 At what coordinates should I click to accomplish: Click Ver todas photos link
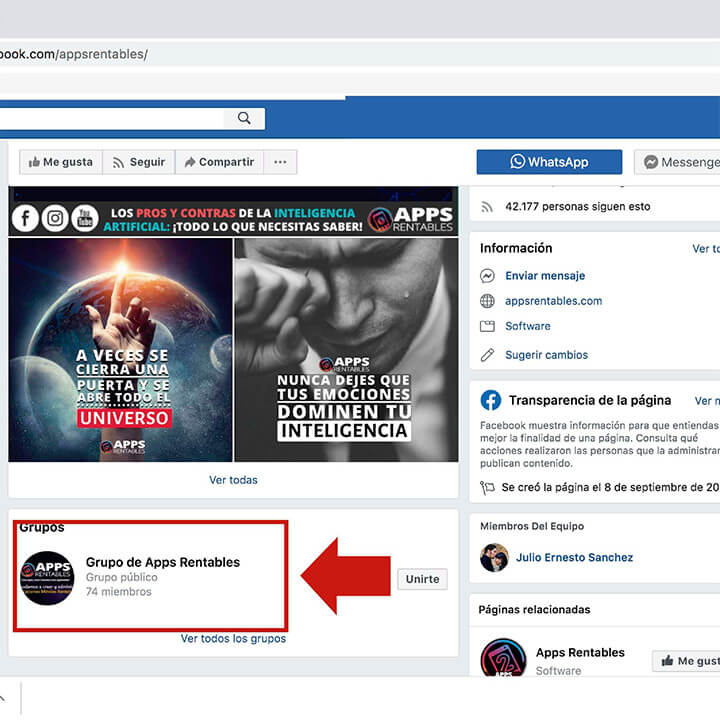tap(233, 480)
